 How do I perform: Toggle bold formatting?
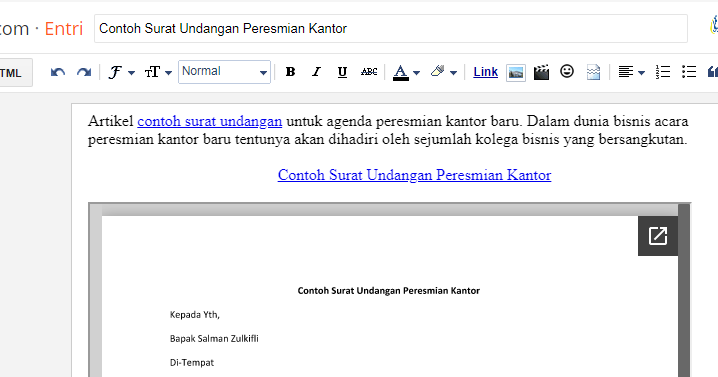pyautogui.click(x=290, y=72)
